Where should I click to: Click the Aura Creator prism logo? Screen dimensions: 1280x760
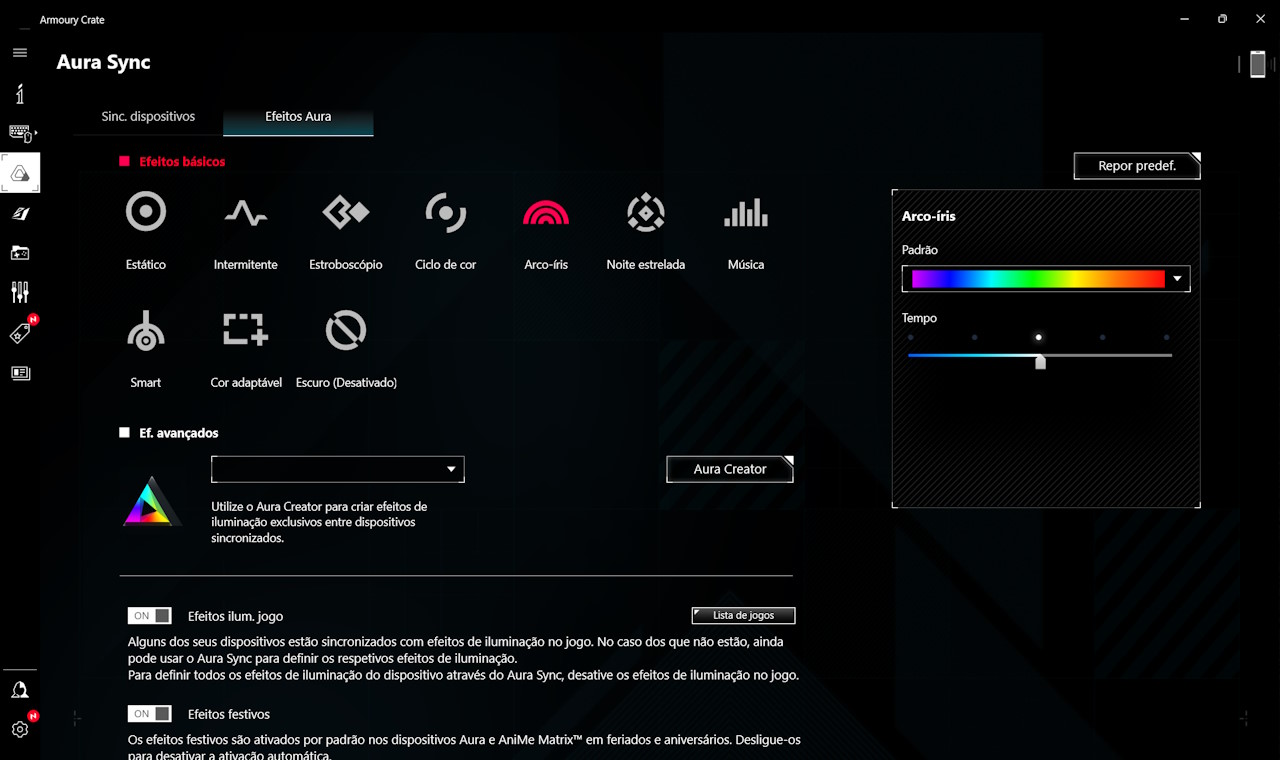point(151,501)
